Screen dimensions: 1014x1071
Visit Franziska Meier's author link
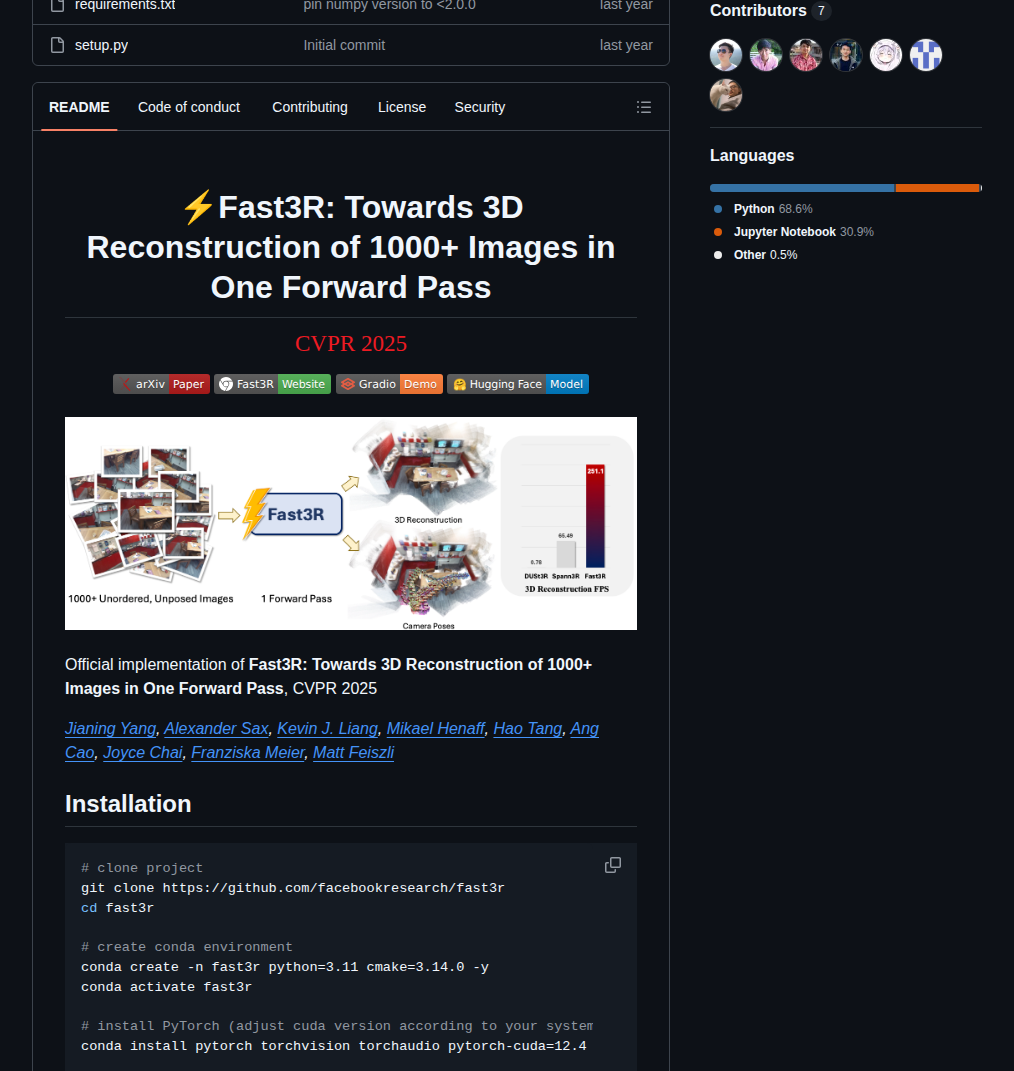[x=247, y=753]
